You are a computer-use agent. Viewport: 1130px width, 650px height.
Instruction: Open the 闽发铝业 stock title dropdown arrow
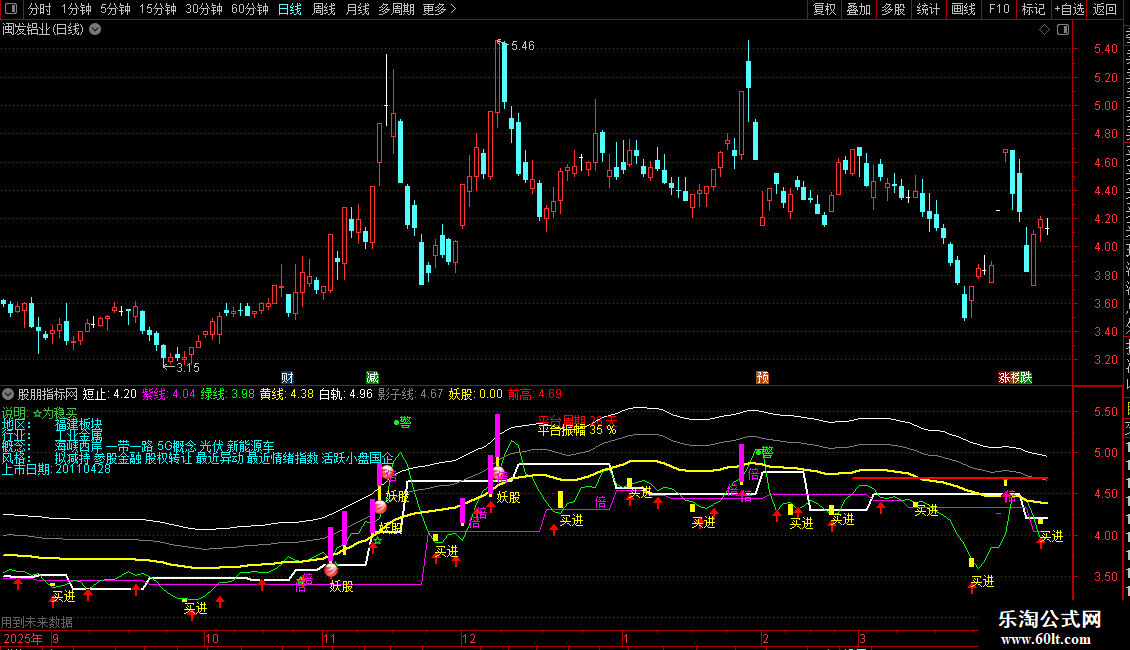pos(95,30)
